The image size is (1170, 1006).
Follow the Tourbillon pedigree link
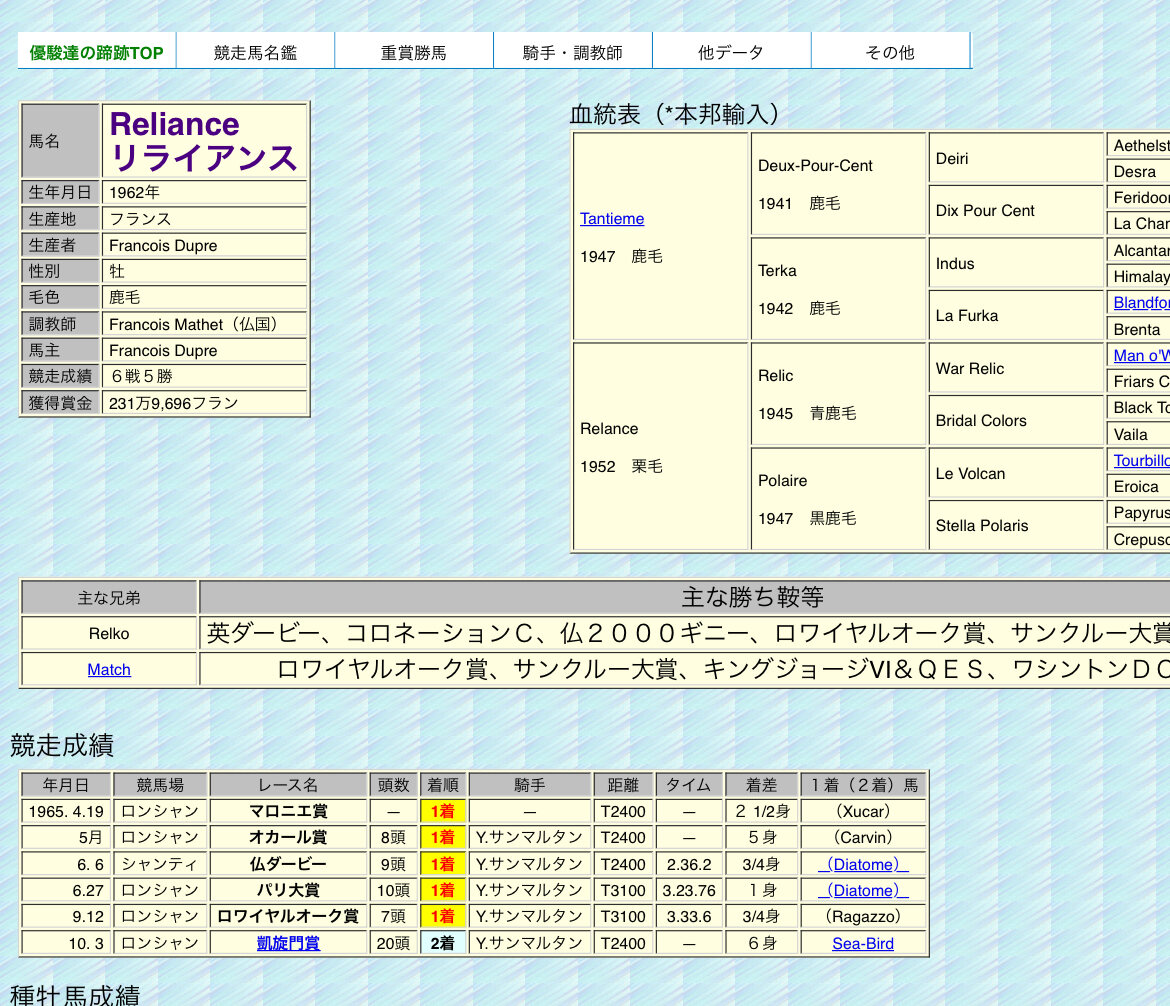tap(1141, 461)
